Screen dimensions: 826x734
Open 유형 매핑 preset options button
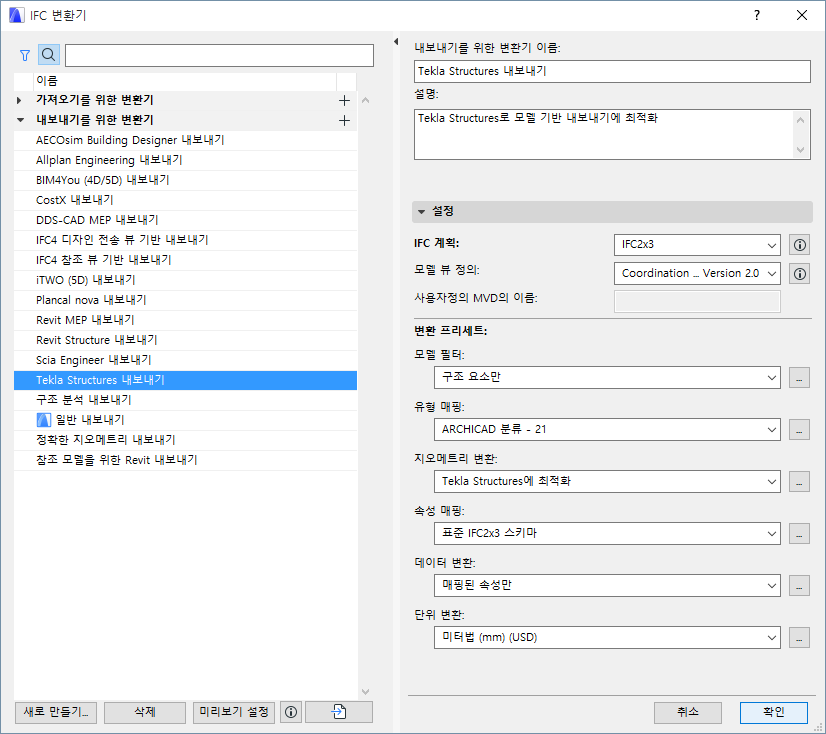(799, 430)
